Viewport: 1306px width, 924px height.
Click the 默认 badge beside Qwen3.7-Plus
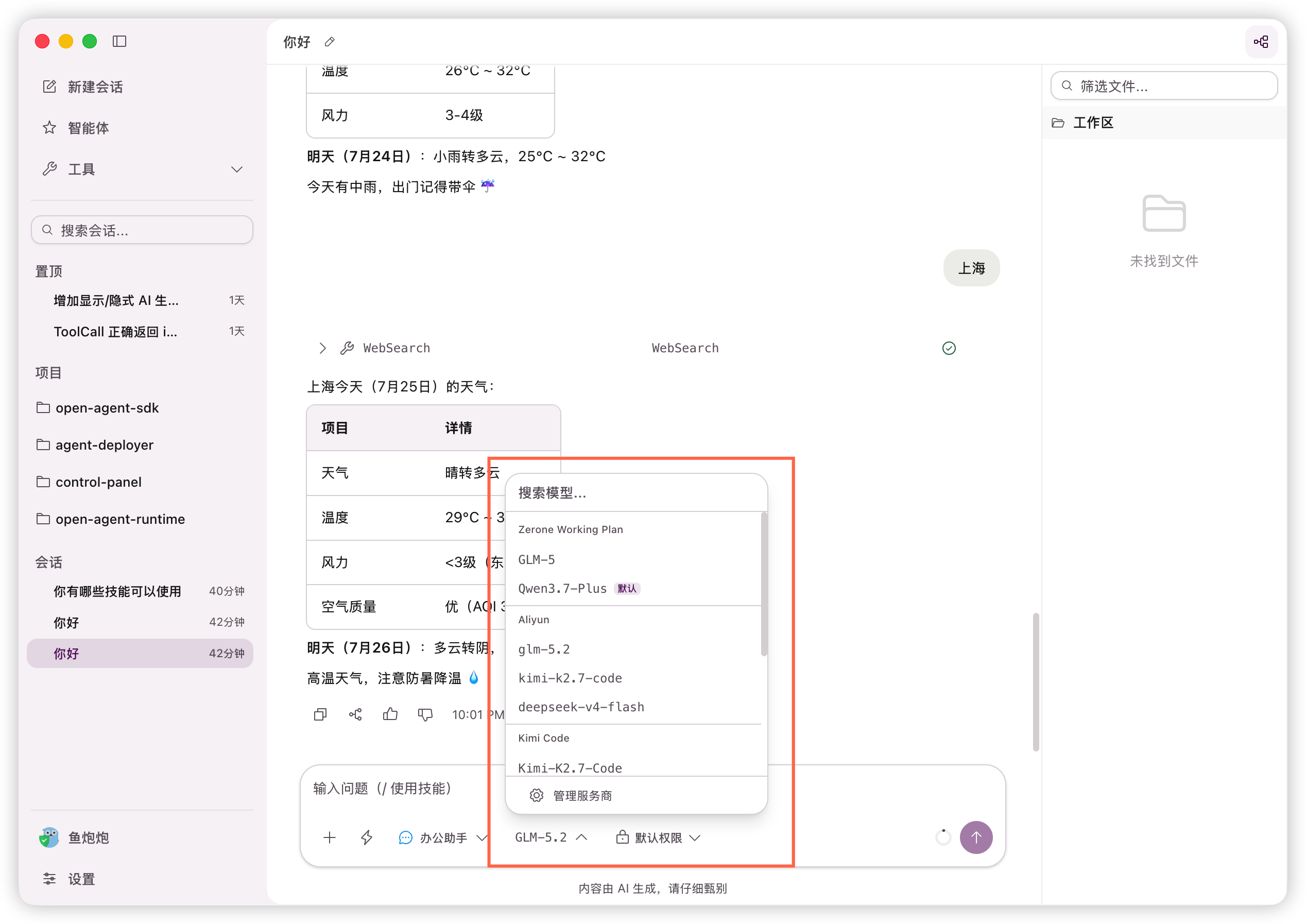(x=627, y=588)
